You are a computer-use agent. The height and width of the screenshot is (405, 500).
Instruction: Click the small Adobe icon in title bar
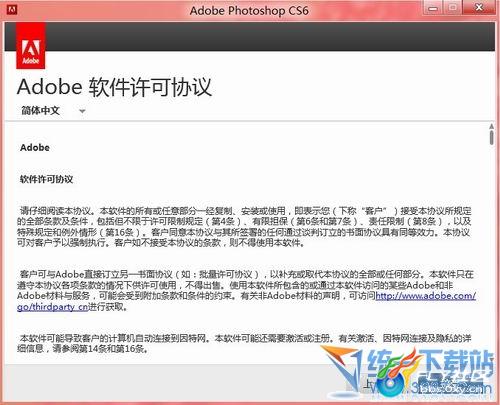12,10
